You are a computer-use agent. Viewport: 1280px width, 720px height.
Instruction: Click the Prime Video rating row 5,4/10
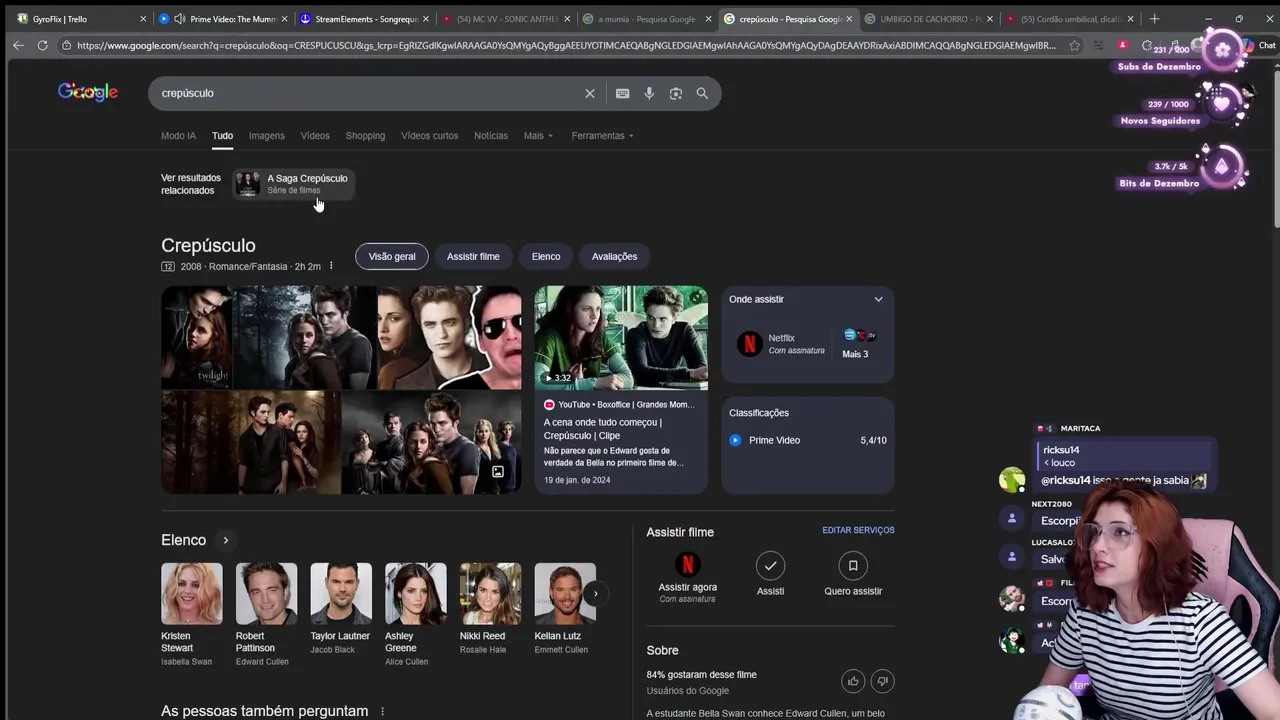808,440
